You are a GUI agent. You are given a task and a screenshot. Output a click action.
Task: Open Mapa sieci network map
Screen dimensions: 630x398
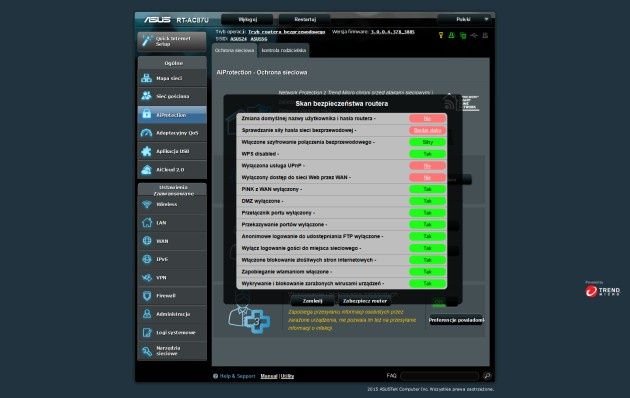tap(172, 78)
